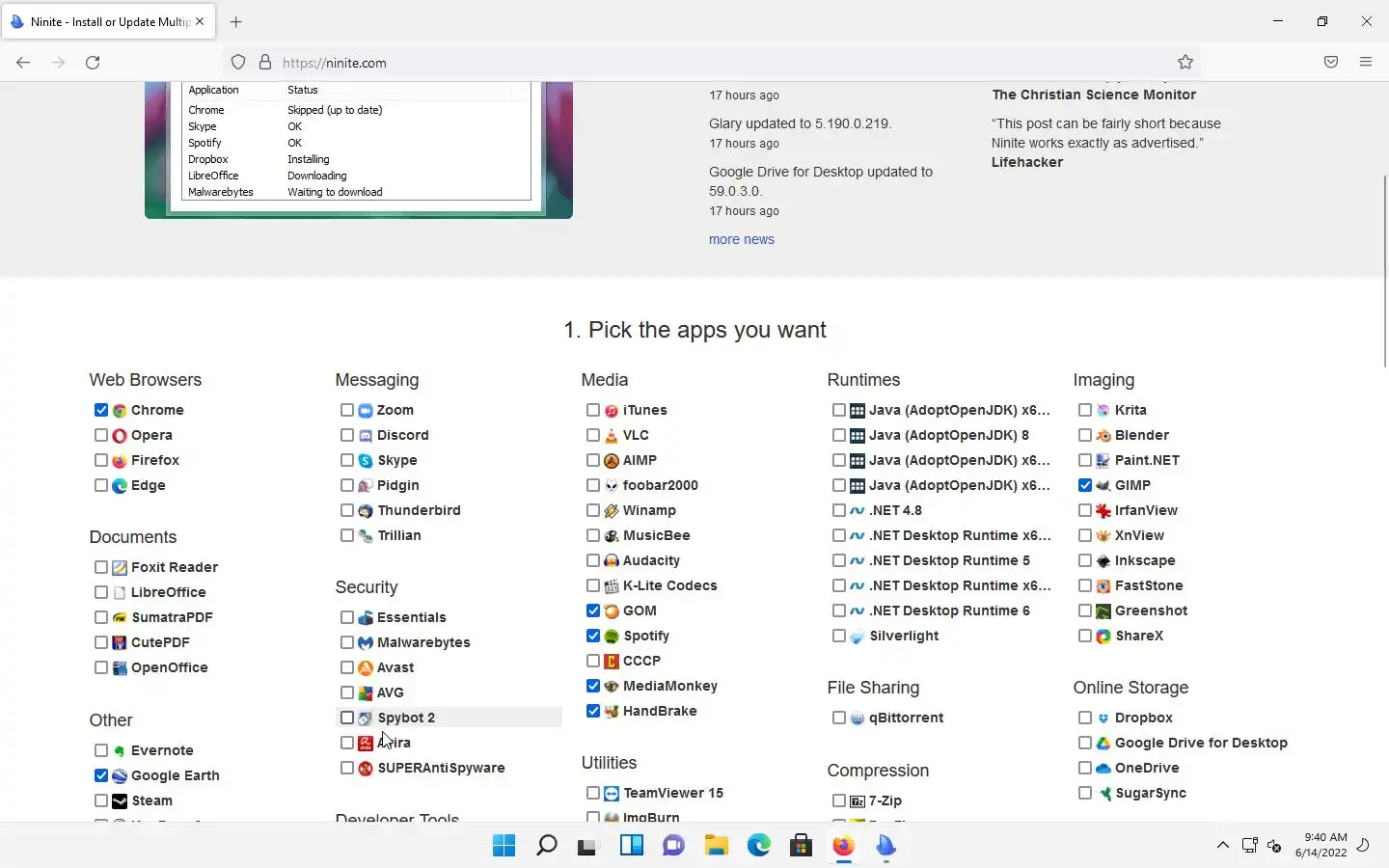This screenshot has height=868, width=1389.
Task: Click the Paint.NET label
Action: (x=1147, y=460)
